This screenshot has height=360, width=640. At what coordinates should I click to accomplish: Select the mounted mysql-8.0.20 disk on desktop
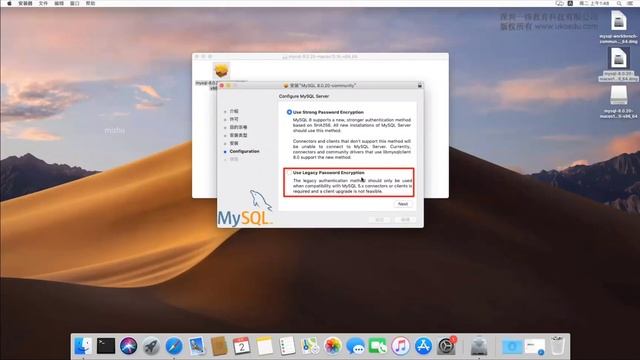click(x=619, y=96)
